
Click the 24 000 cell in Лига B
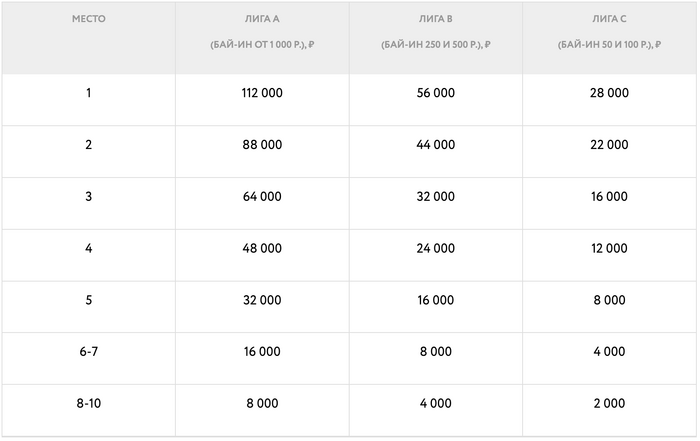(x=435, y=249)
